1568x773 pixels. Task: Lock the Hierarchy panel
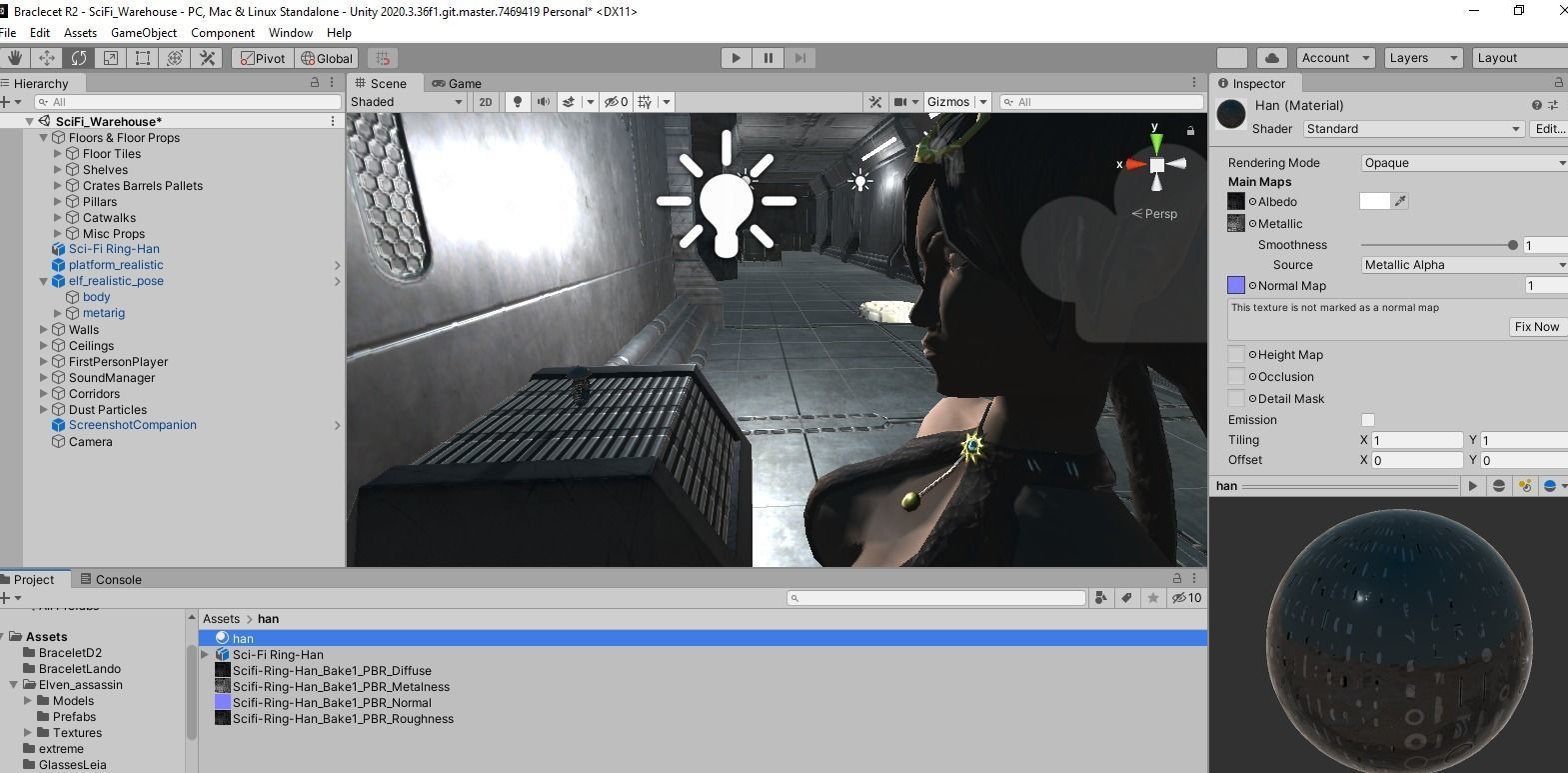(x=315, y=83)
